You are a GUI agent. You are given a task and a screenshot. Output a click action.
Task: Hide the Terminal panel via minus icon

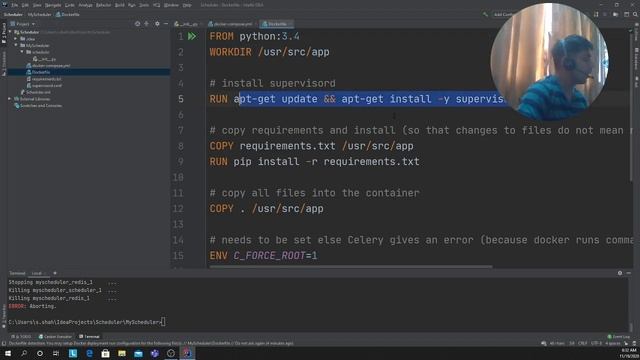[x=629, y=273]
